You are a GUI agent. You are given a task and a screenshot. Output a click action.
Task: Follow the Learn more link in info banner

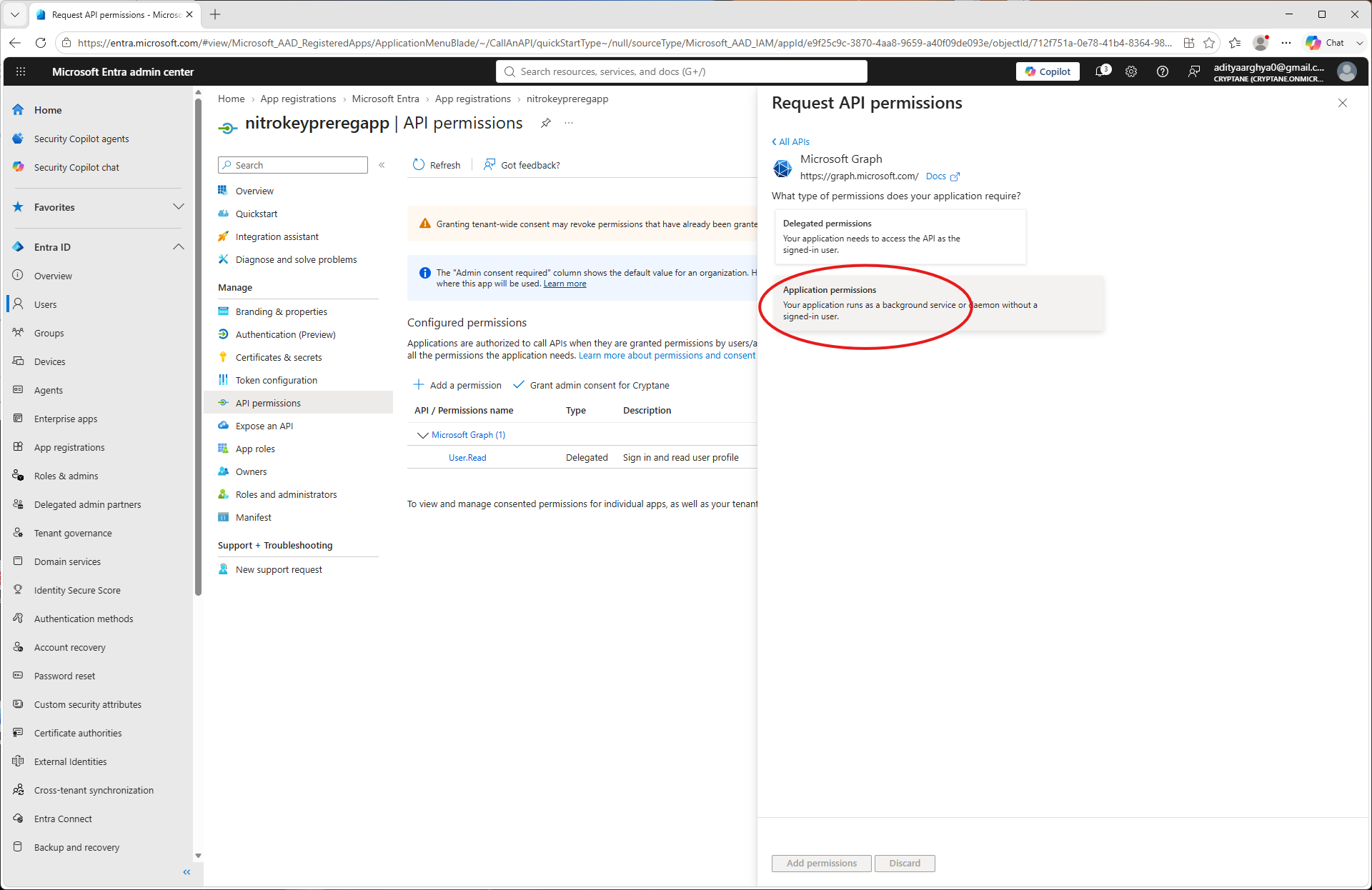point(565,284)
